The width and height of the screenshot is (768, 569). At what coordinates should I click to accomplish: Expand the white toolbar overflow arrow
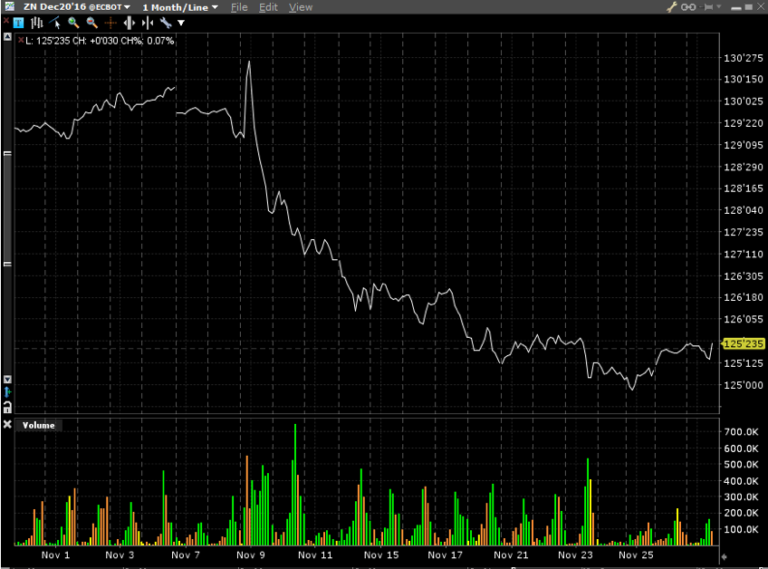click(x=181, y=23)
